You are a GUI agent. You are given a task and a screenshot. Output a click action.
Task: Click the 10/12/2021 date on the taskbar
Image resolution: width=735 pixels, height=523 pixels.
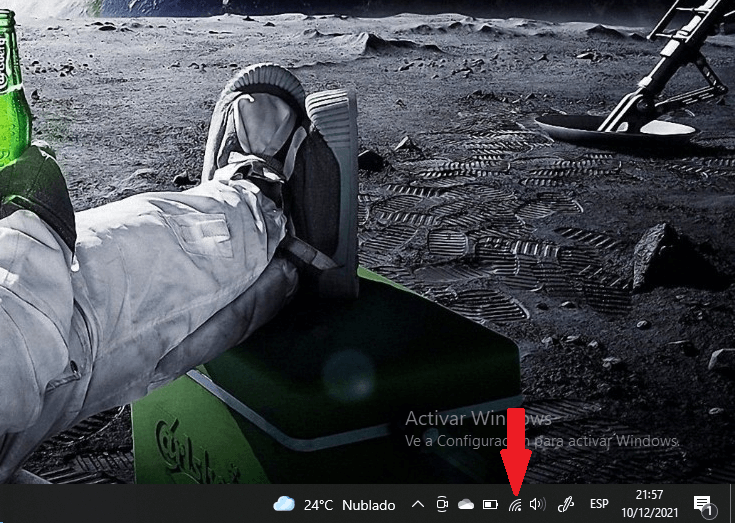[649, 511]
